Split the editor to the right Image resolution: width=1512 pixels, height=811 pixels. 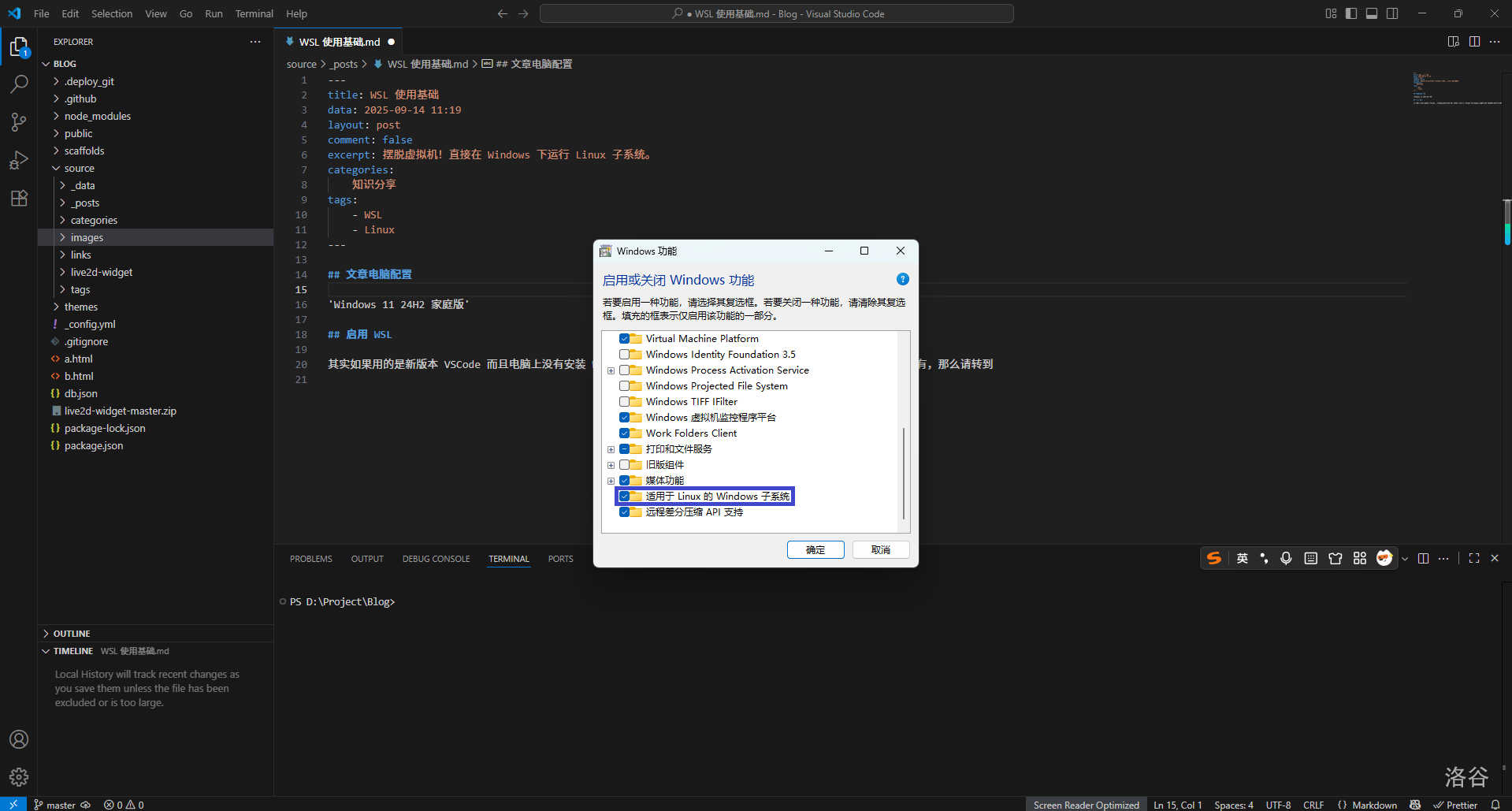1474,41
